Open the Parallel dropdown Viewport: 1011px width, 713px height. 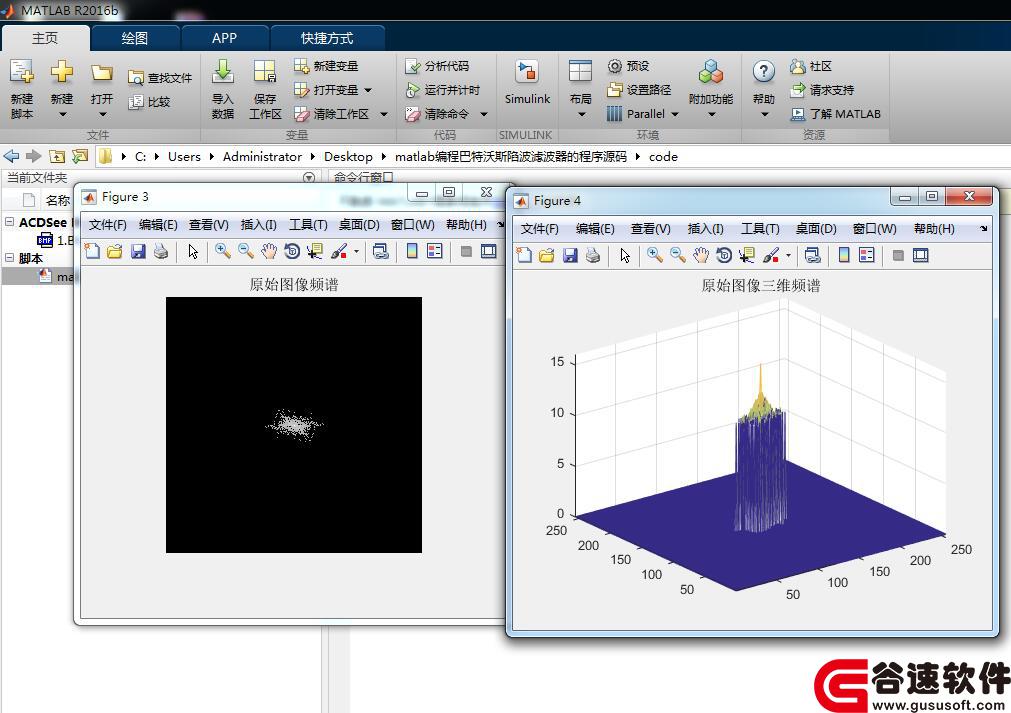click(675, 114)
